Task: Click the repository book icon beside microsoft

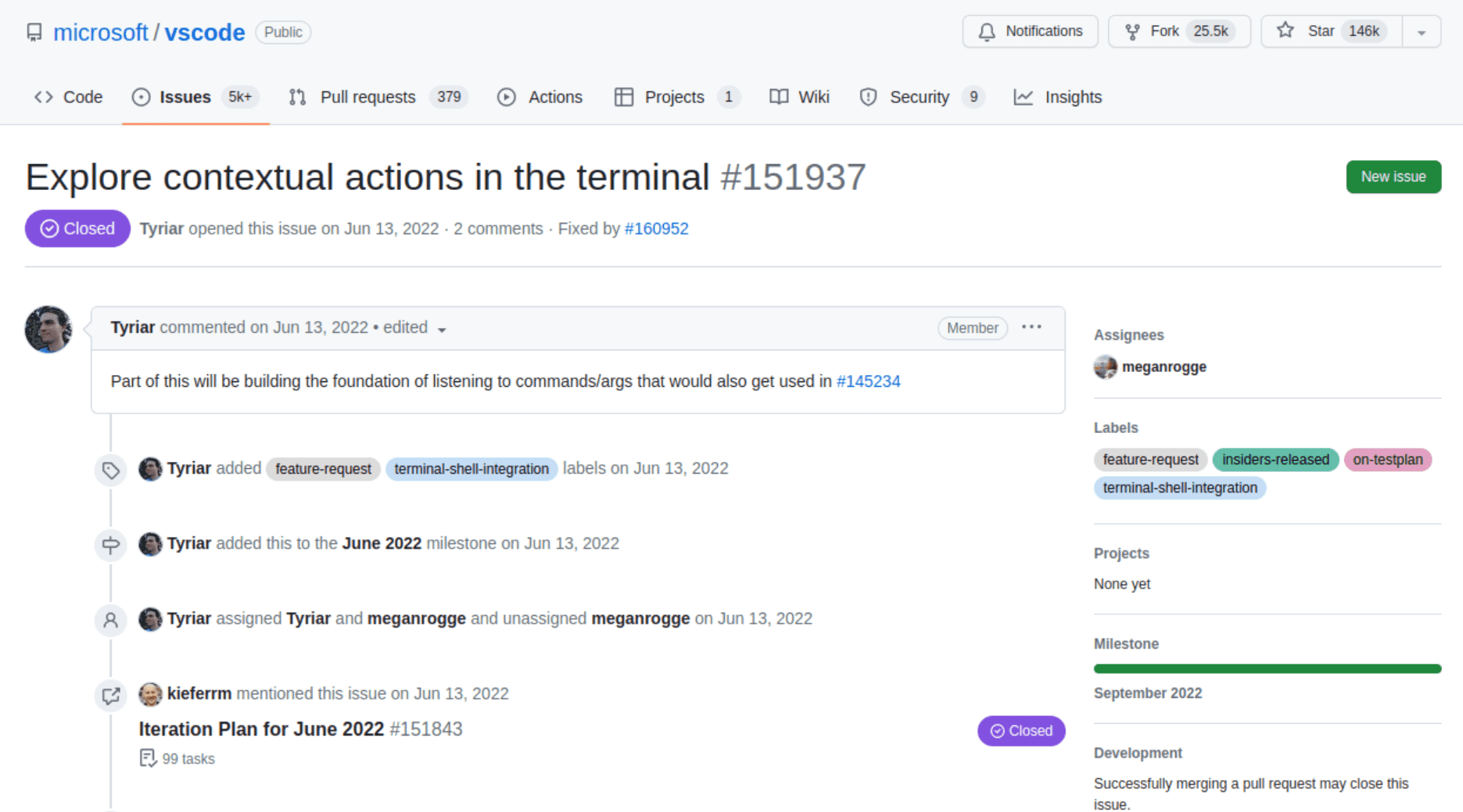Action: click(x=34, y=32)
